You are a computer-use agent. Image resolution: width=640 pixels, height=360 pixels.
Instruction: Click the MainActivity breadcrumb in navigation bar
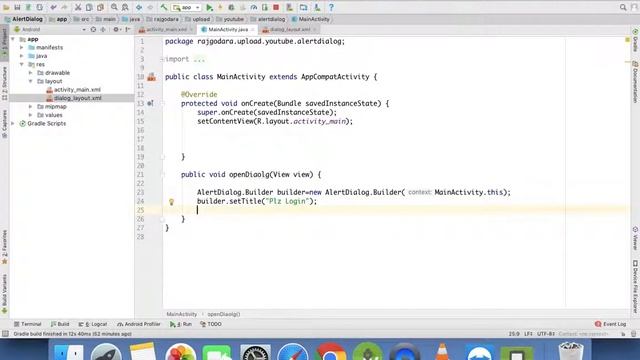(311, 19)
